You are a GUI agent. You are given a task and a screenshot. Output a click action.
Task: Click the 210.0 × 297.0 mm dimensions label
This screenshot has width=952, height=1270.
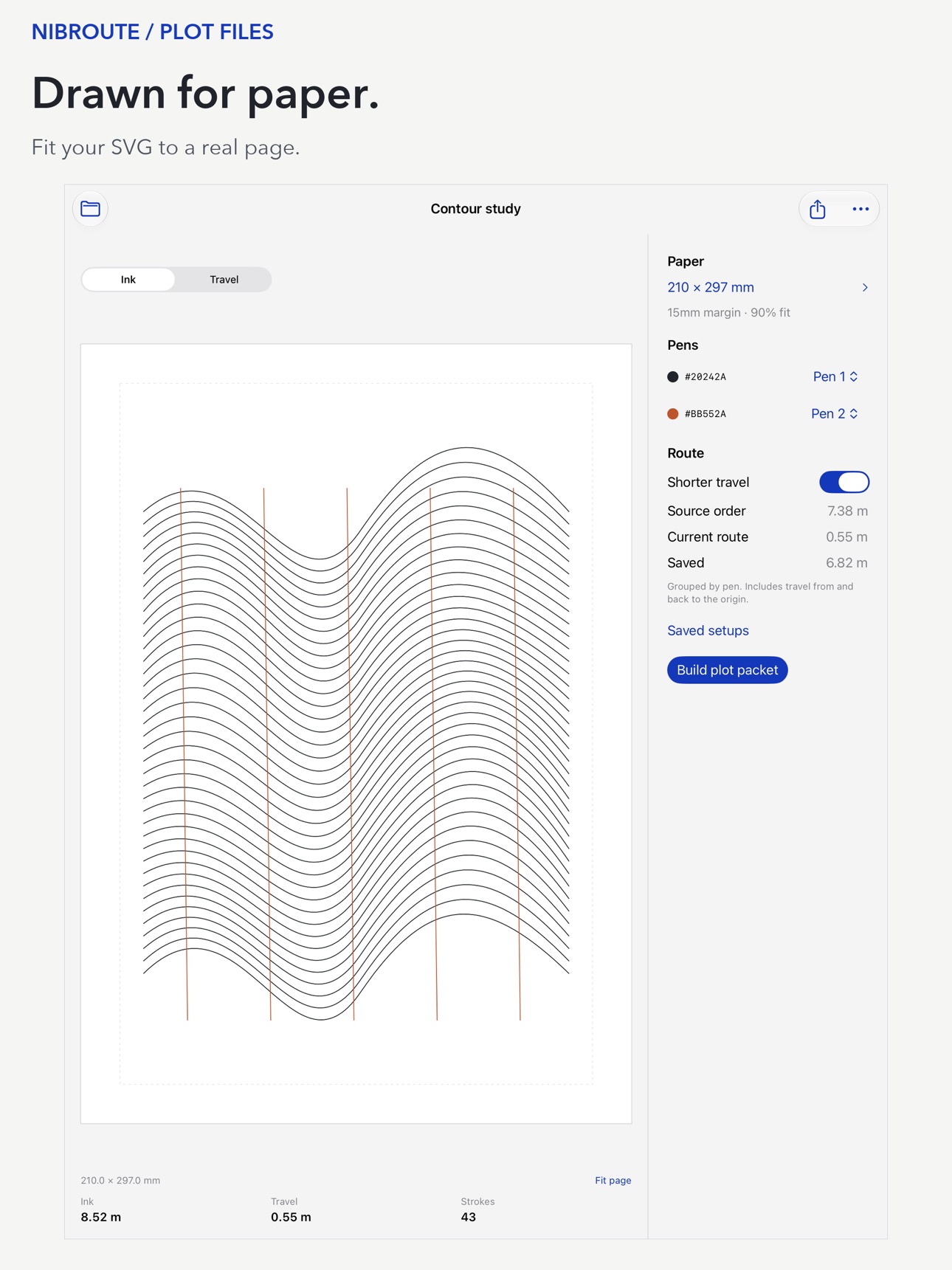click(x=120, y=1180)
